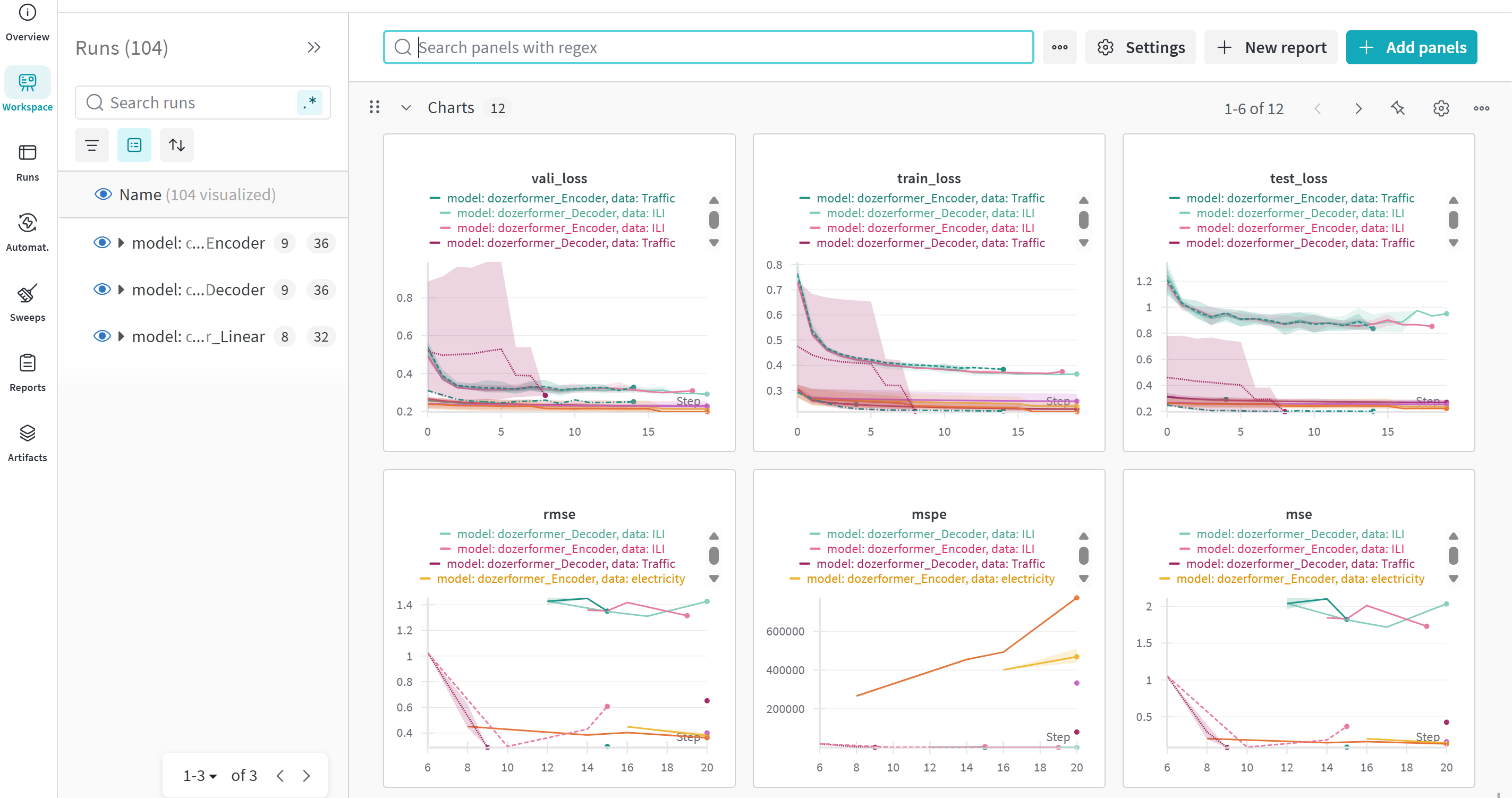Collapse the Charts section
The image size is (1512, 798).
(x=405, y=108)
